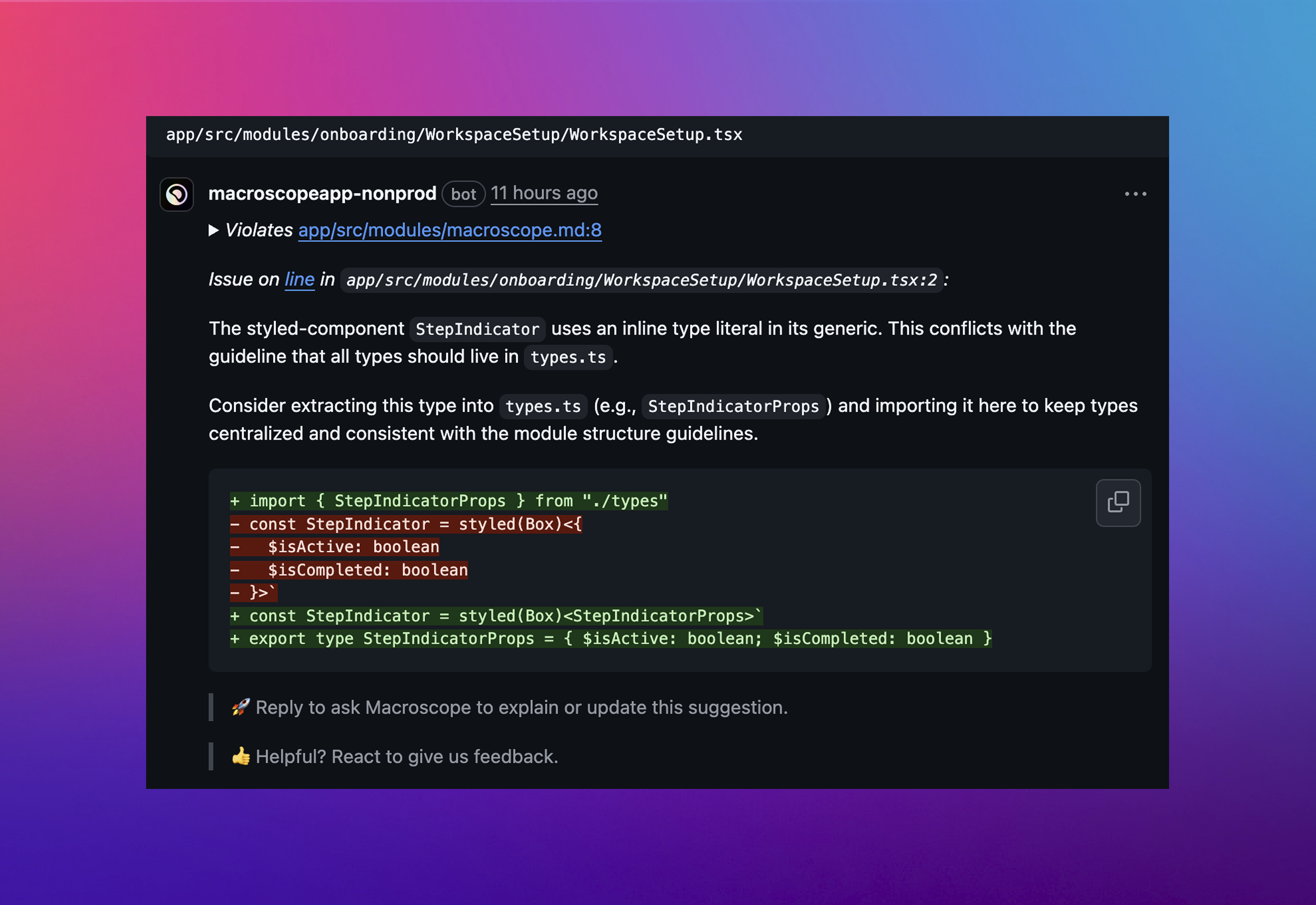Screen dimensions: 1316x905
Task: Click the WorkspaceSetup.tsx:2 inline code path
Action: click(641, 280)
